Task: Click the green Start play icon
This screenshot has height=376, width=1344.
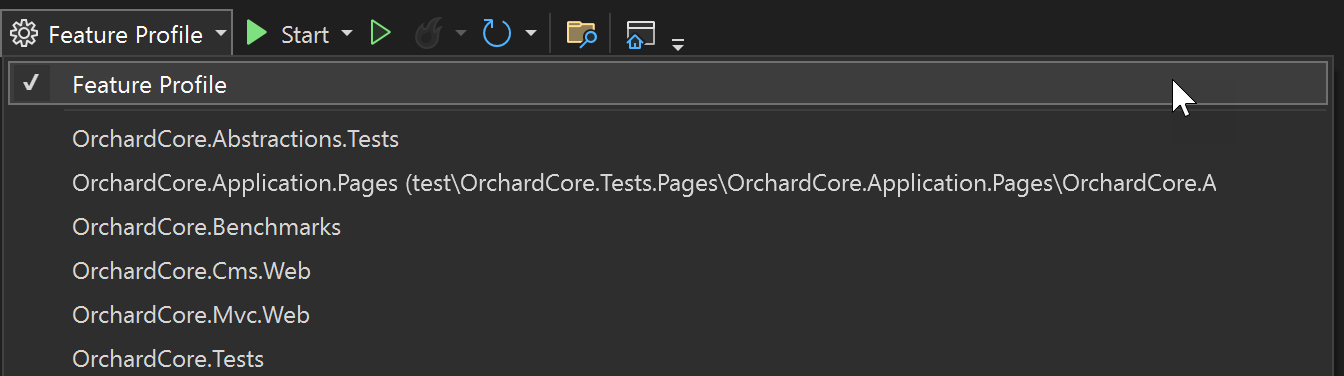Action: point(257,34)
